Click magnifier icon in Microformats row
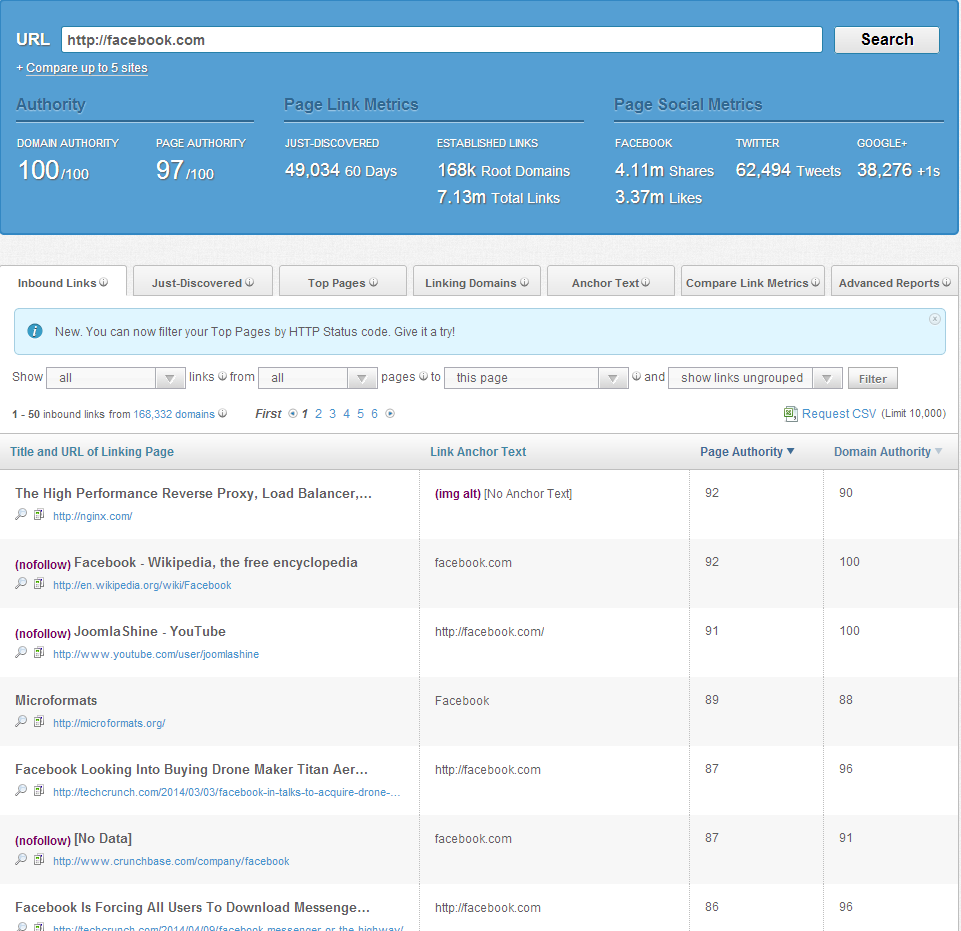 (x=21, y=721)
